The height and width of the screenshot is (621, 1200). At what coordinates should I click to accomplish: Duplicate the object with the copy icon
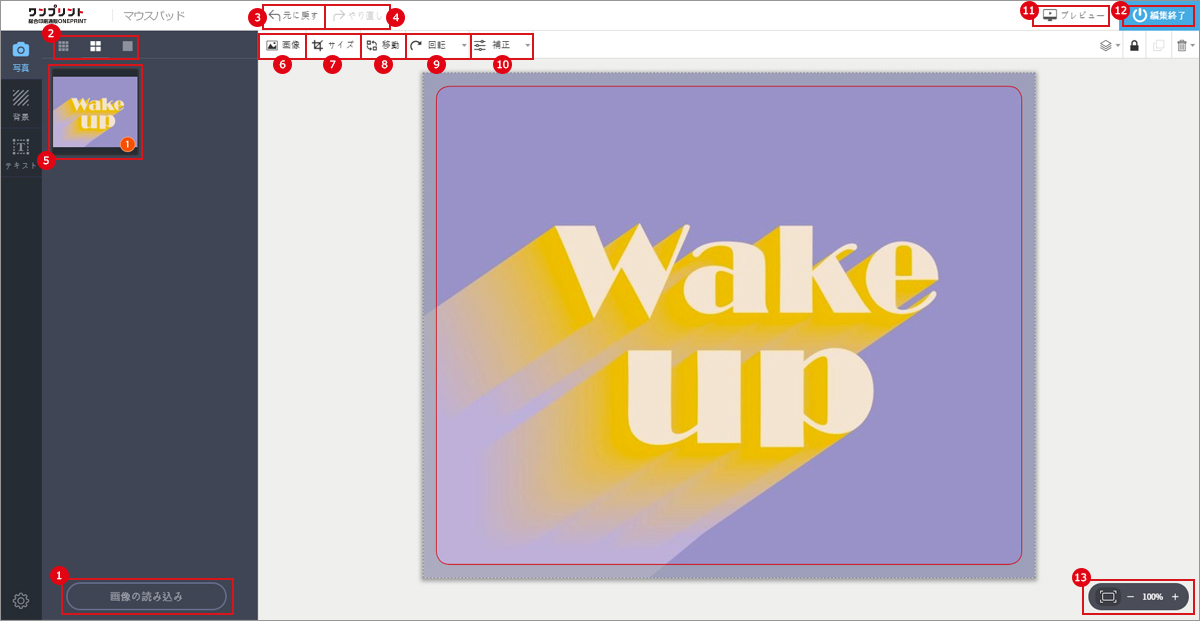point(1159,46)
